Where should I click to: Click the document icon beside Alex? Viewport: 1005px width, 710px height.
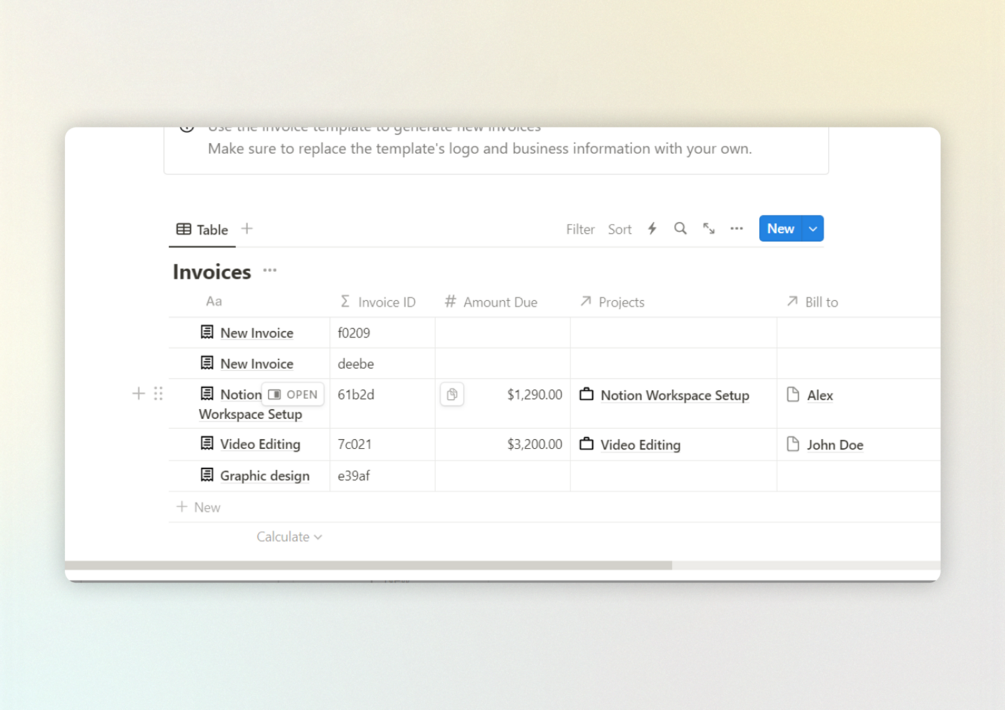[793, 394]
